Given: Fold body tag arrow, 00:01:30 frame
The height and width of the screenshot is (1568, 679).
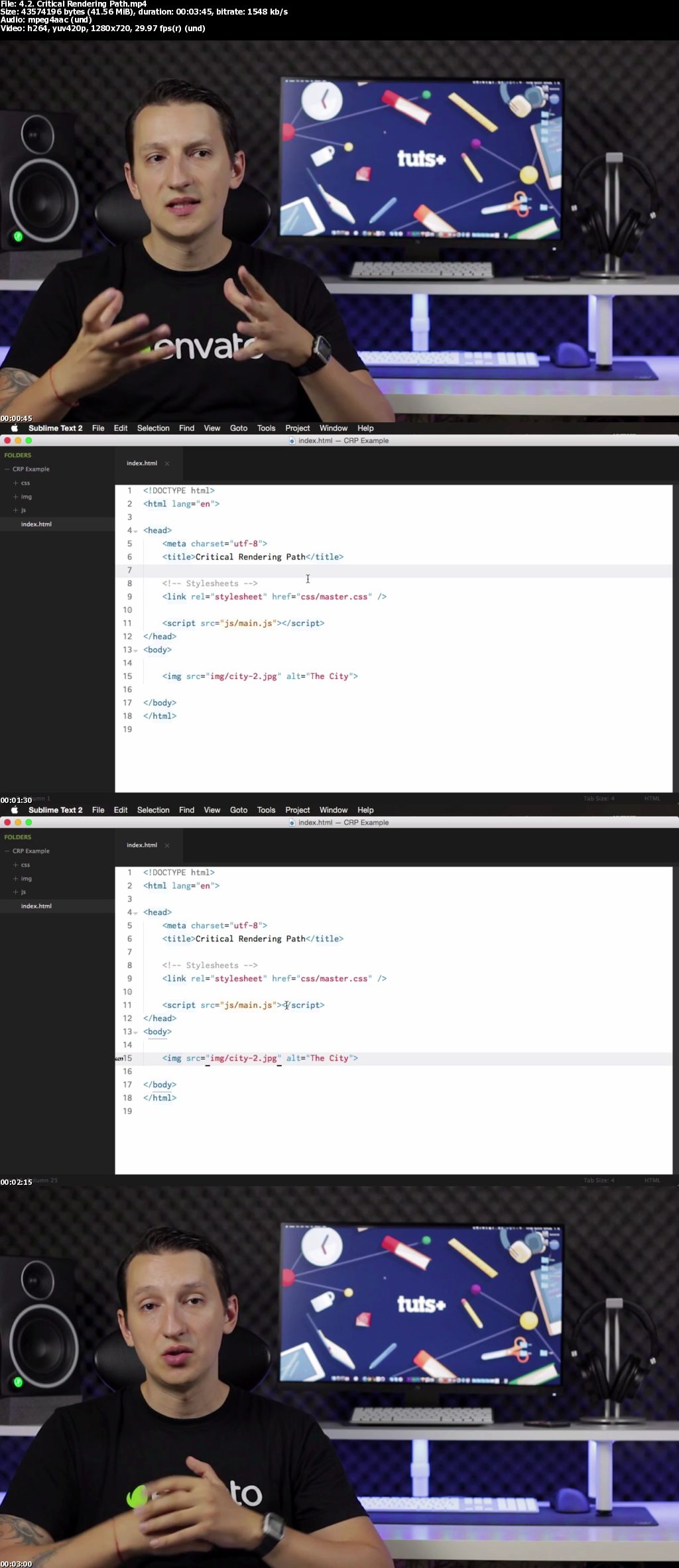Looking at the screenshot, I should click(136, 650).
